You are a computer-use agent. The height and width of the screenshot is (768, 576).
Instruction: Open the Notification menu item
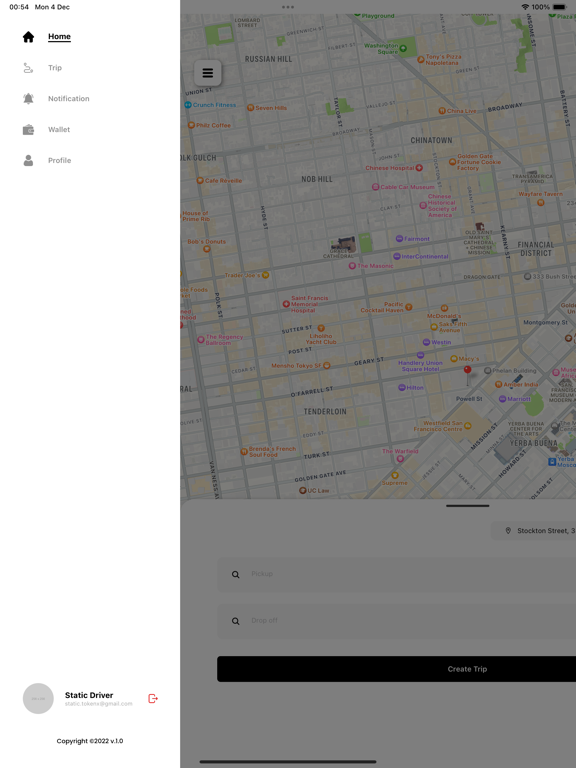pyautogui.click(x=69, y=98)
